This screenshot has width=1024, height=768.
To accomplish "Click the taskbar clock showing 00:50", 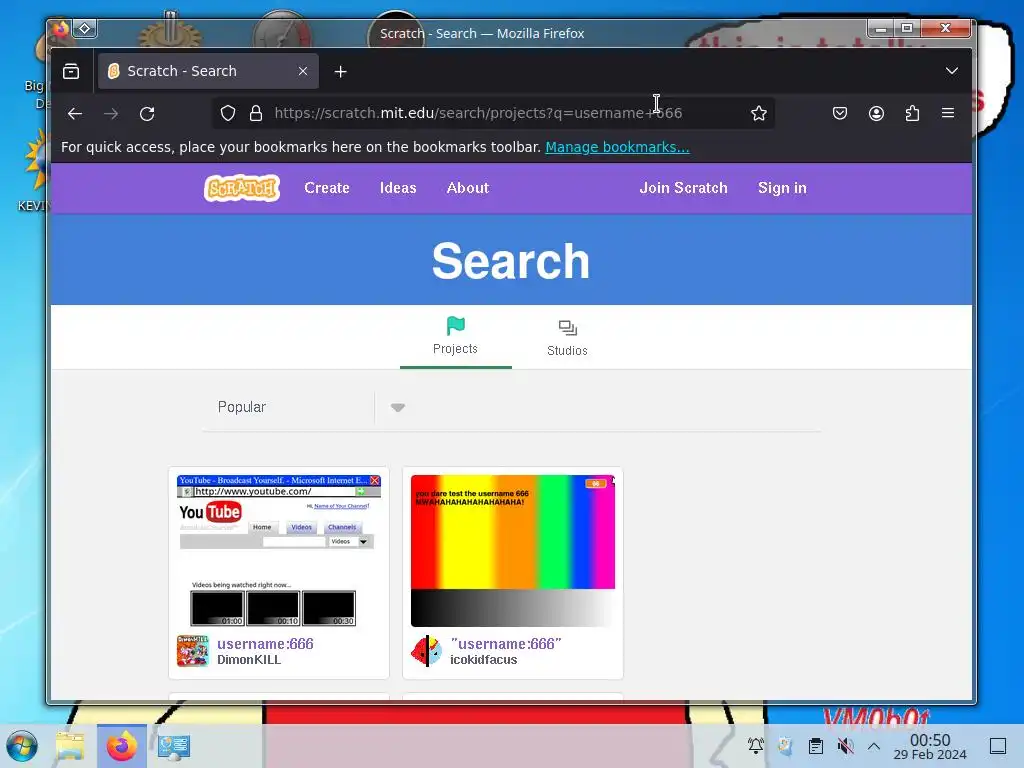I will (x=930, y=746).
